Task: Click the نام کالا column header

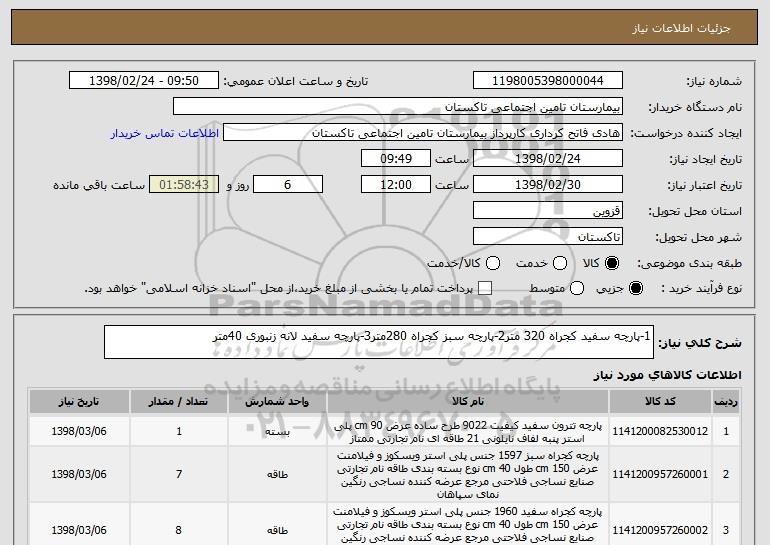Action: pos(468,402)
